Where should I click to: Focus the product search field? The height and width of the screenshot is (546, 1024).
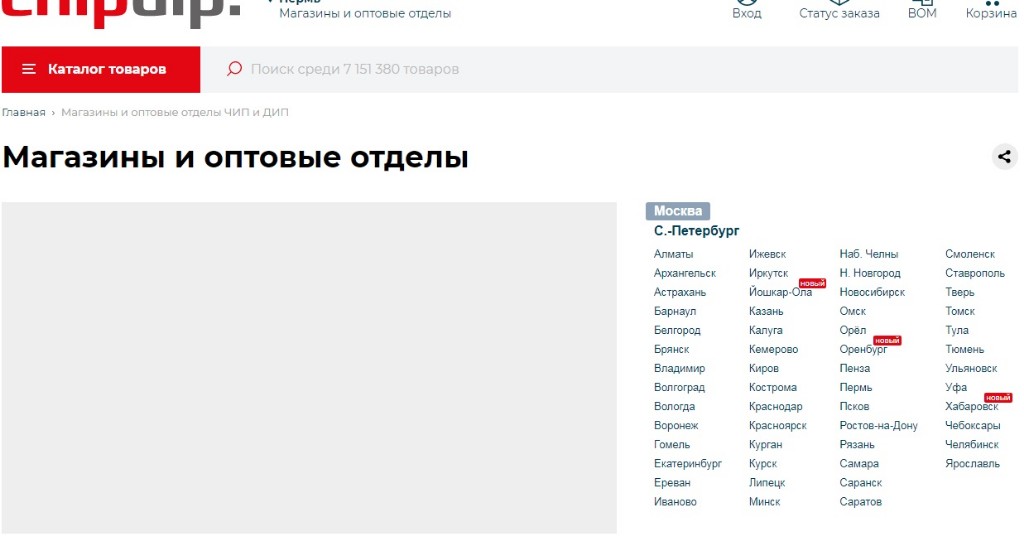coord(609,69)
